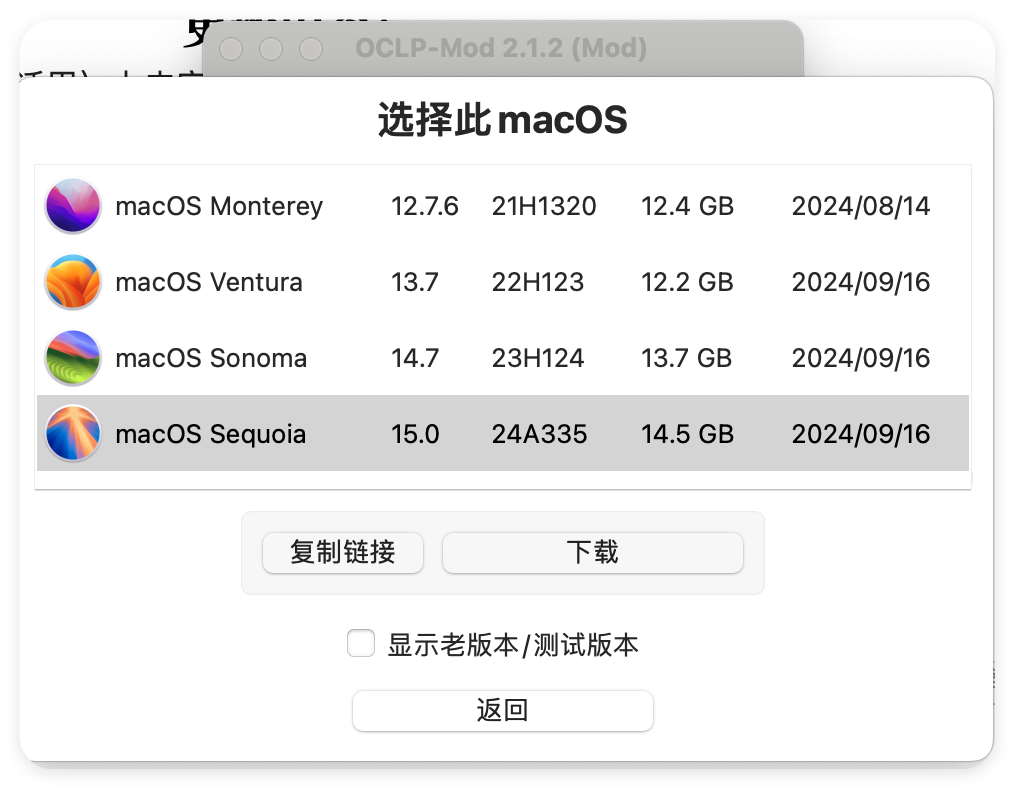Select the macOS Ventura row label
The height and width of the screenshot is (788, 1014).
click(209, 282)
